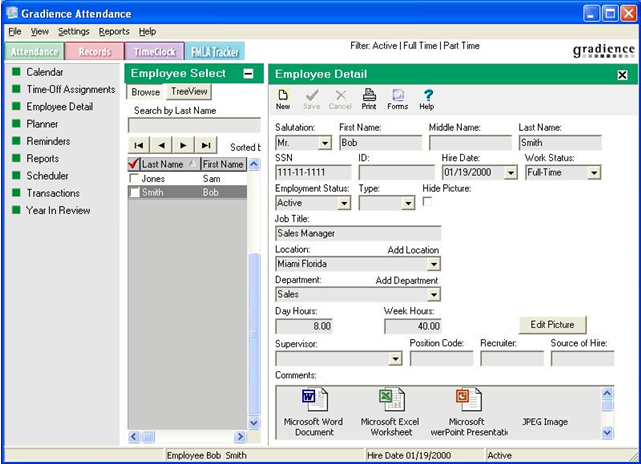Check the box next to Jones

pyautogui.click(x=134, y=178)
